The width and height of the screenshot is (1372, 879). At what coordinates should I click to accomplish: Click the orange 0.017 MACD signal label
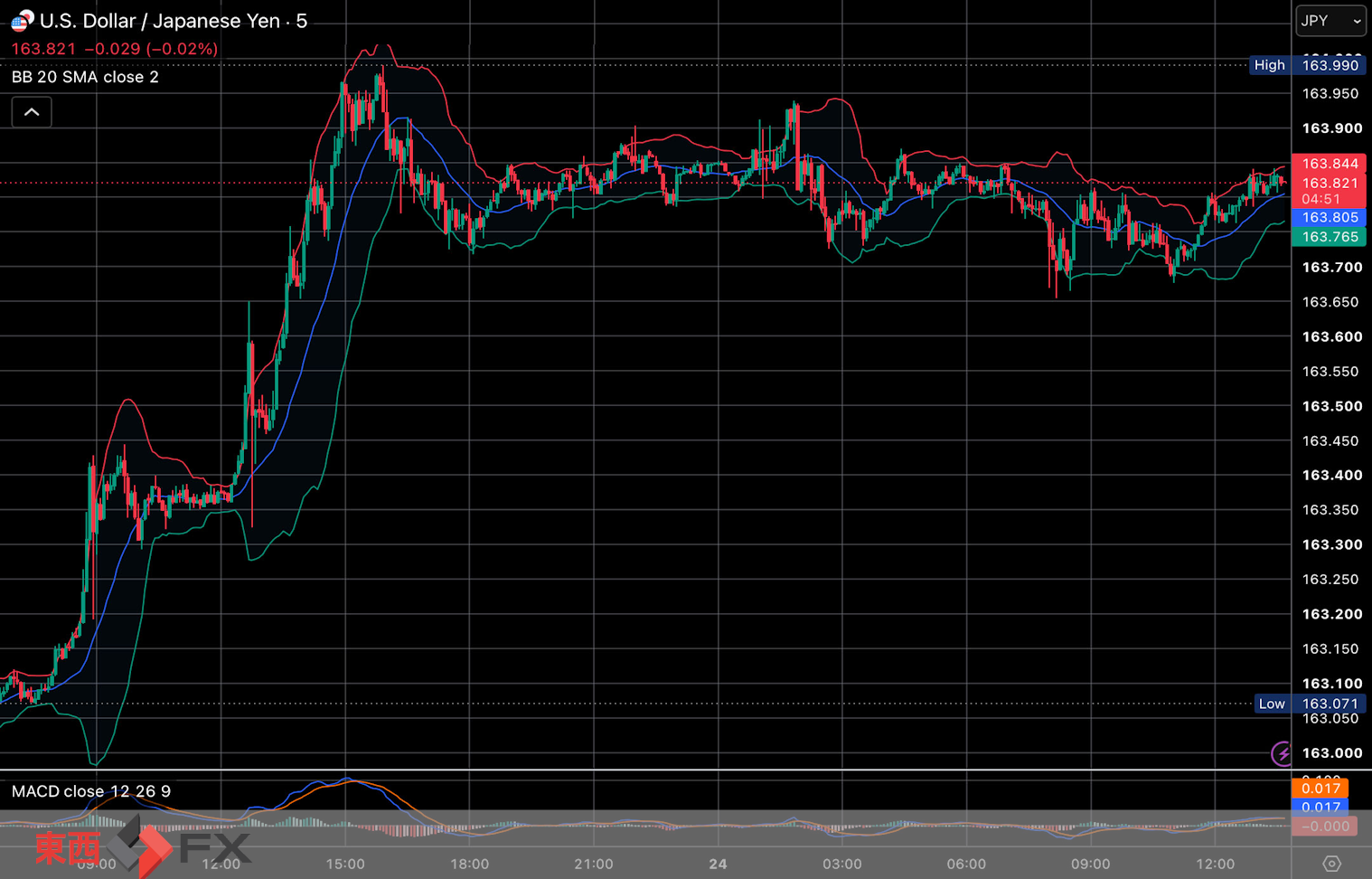(1320, 789)
